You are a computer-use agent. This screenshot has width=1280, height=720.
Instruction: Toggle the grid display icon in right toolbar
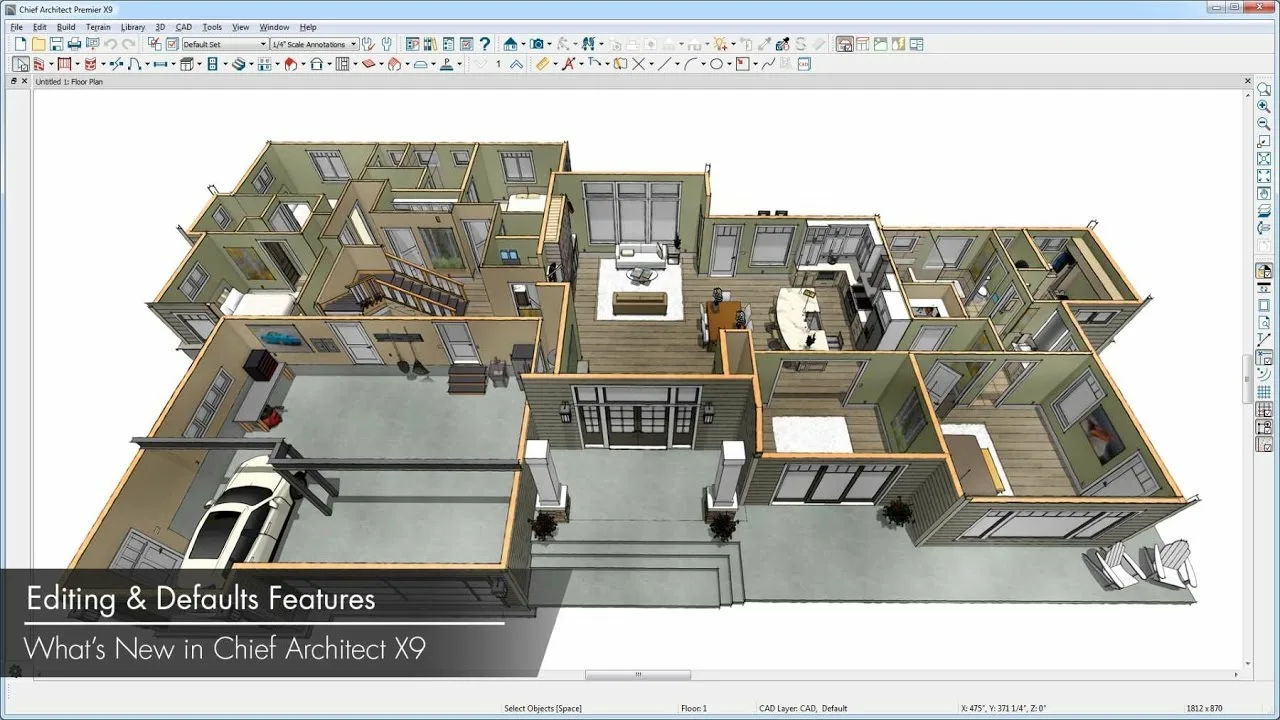pos(1264,392)
